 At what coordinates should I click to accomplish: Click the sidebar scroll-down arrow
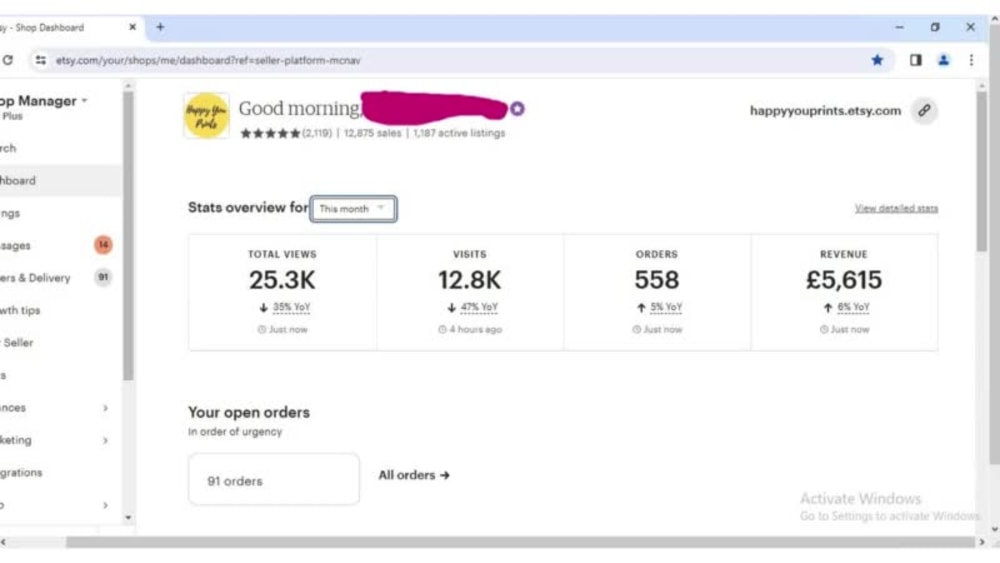pos(128,518)
